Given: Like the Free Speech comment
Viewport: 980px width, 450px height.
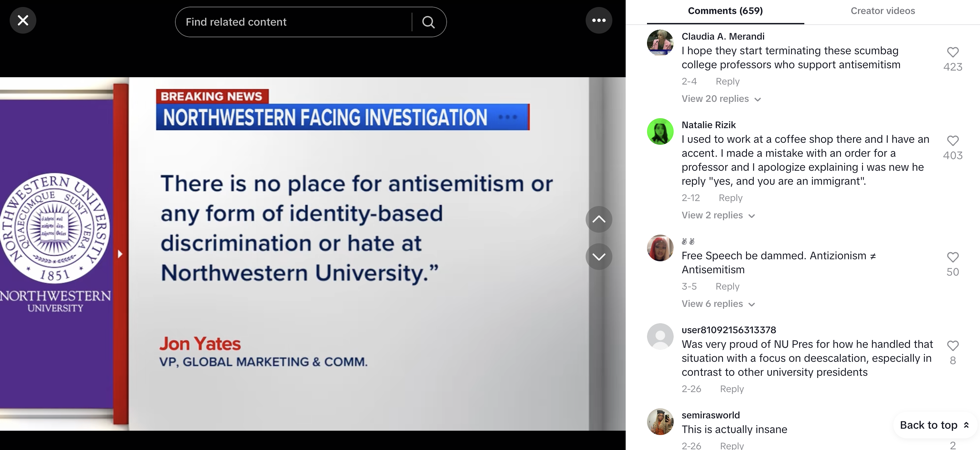Looking at the screenshot, I should click(x=952, y=257).
